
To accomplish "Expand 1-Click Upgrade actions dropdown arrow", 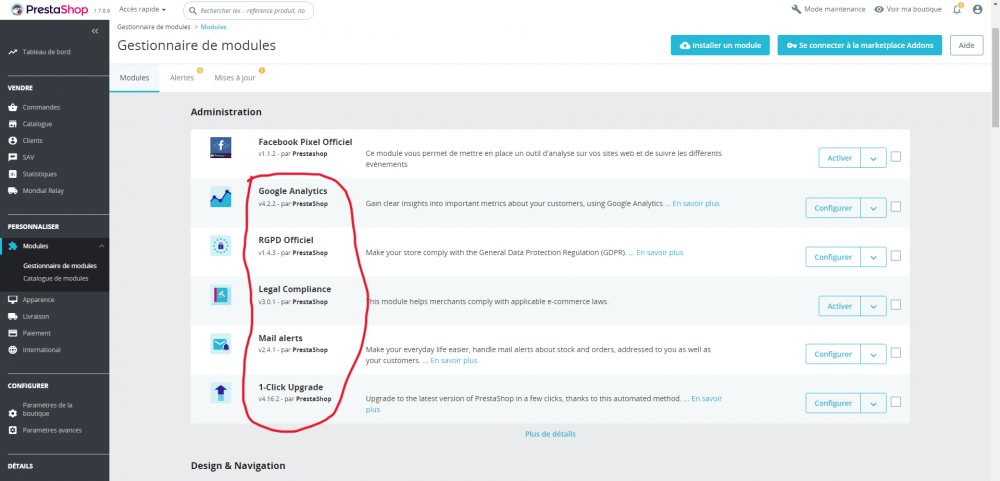I will coord(874,403).
